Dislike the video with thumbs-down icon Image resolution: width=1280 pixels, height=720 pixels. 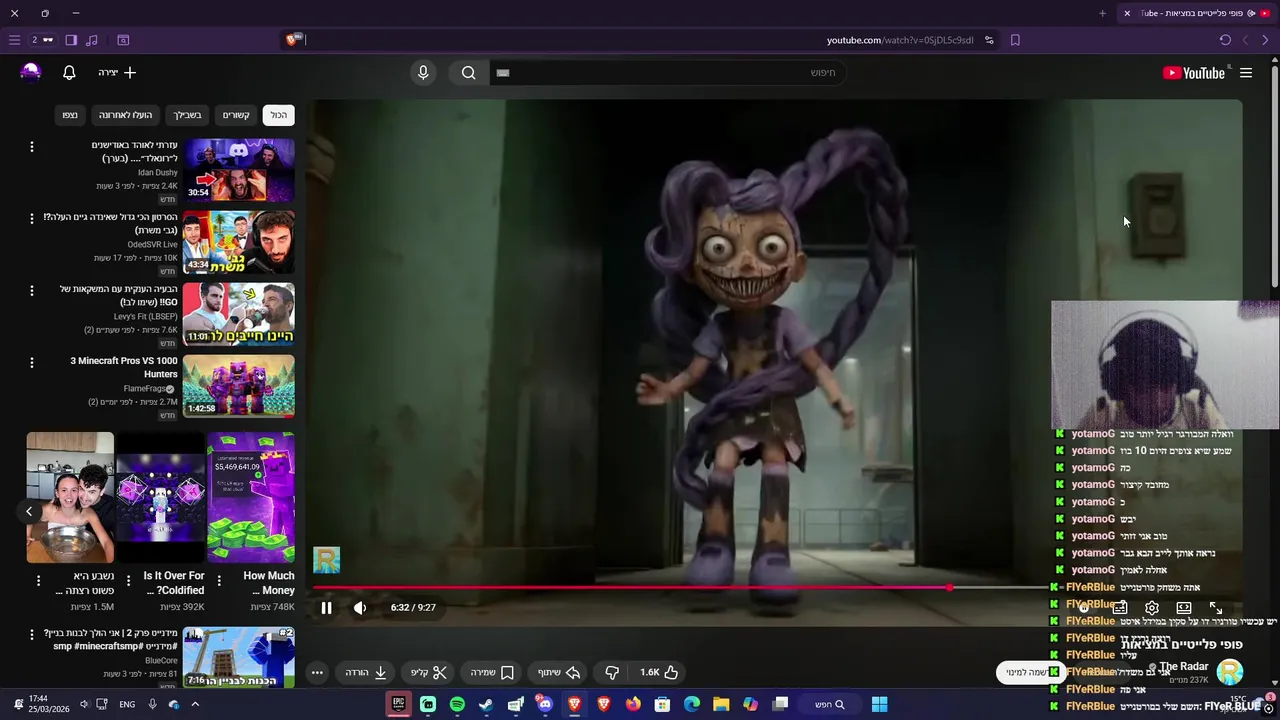point(612,672)
